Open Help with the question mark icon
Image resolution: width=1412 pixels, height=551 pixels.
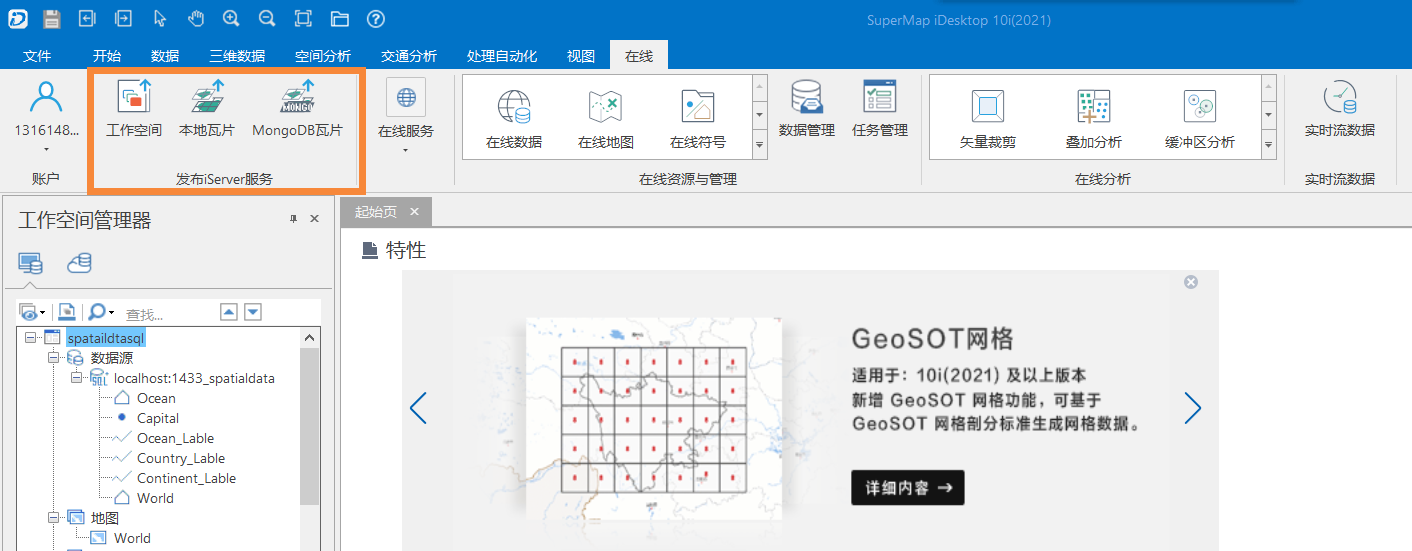tap(376, 19)
